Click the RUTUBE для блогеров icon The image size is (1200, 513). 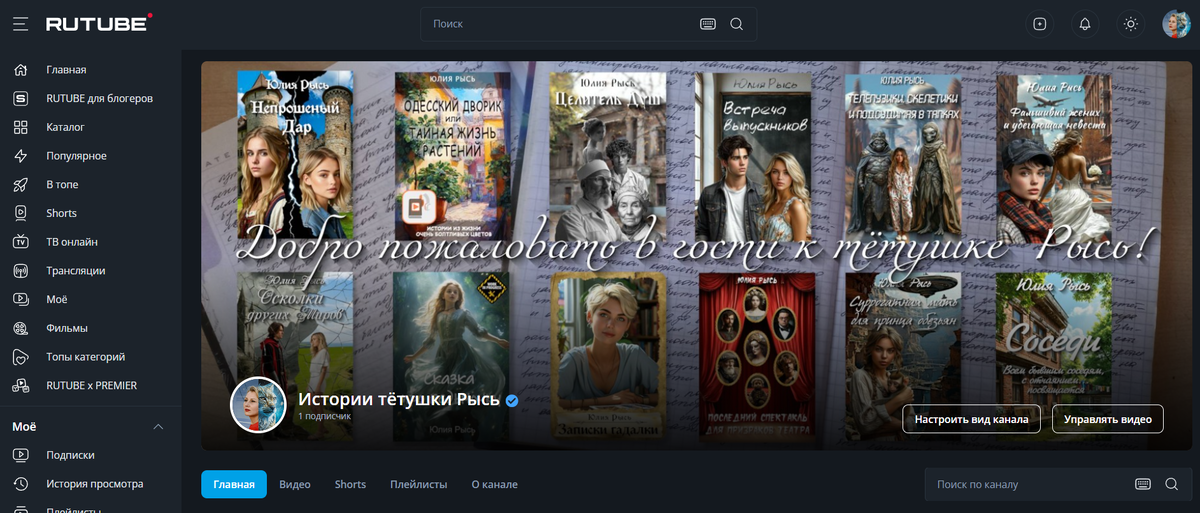click(20, 98)
